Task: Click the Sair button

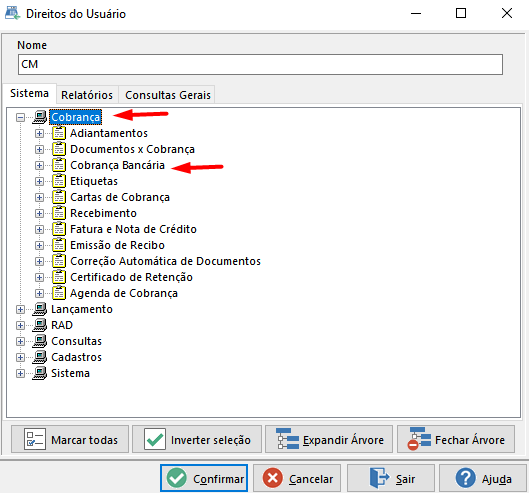Action: point(391,478)
